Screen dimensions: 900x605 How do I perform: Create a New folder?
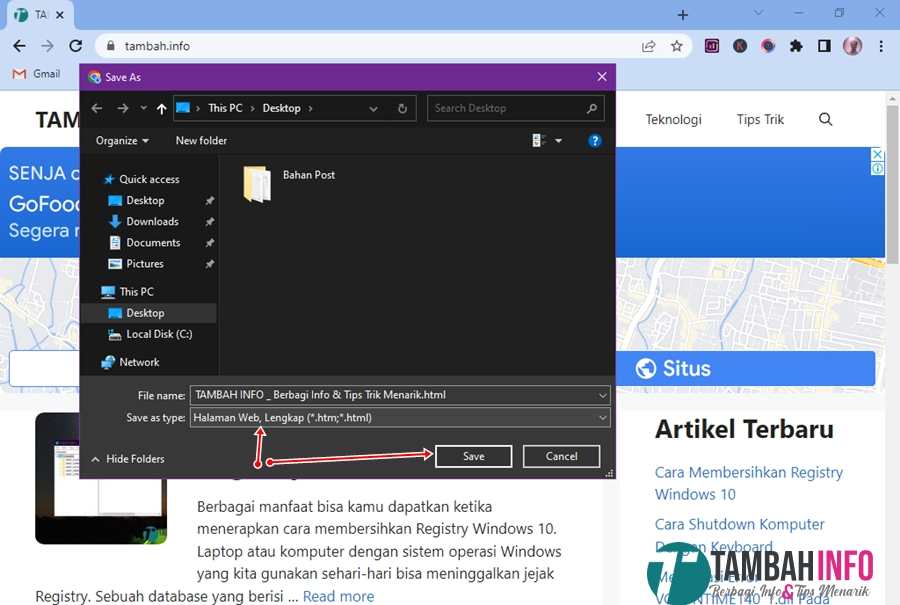point(201,141)
